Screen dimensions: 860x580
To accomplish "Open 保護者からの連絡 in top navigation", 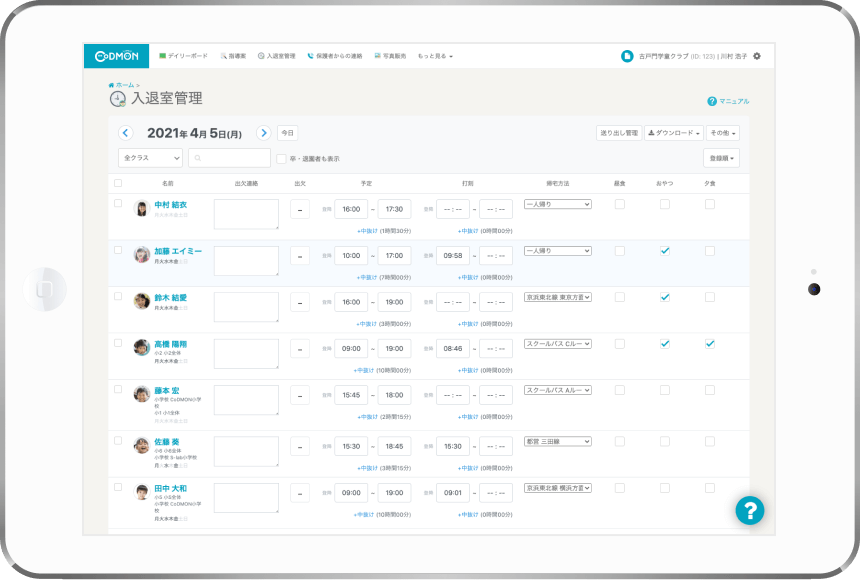I will (x=336, y=56).
